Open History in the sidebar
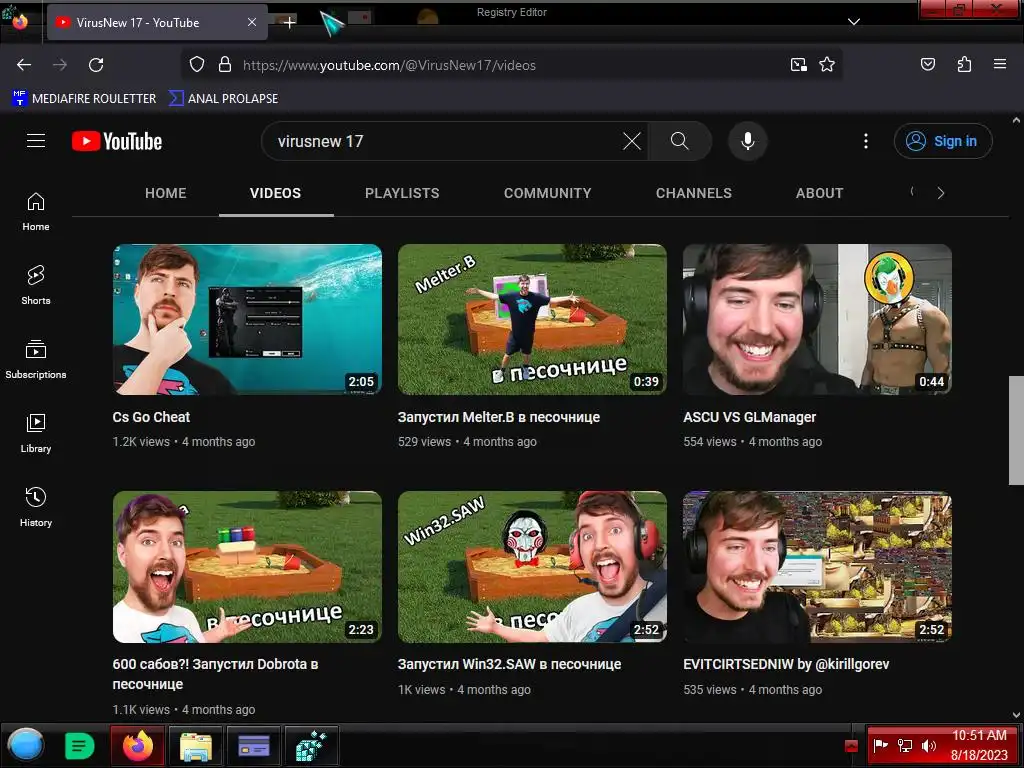Image resolution: width=1024 pixels, height=768 pixels. tap(36, 507)
